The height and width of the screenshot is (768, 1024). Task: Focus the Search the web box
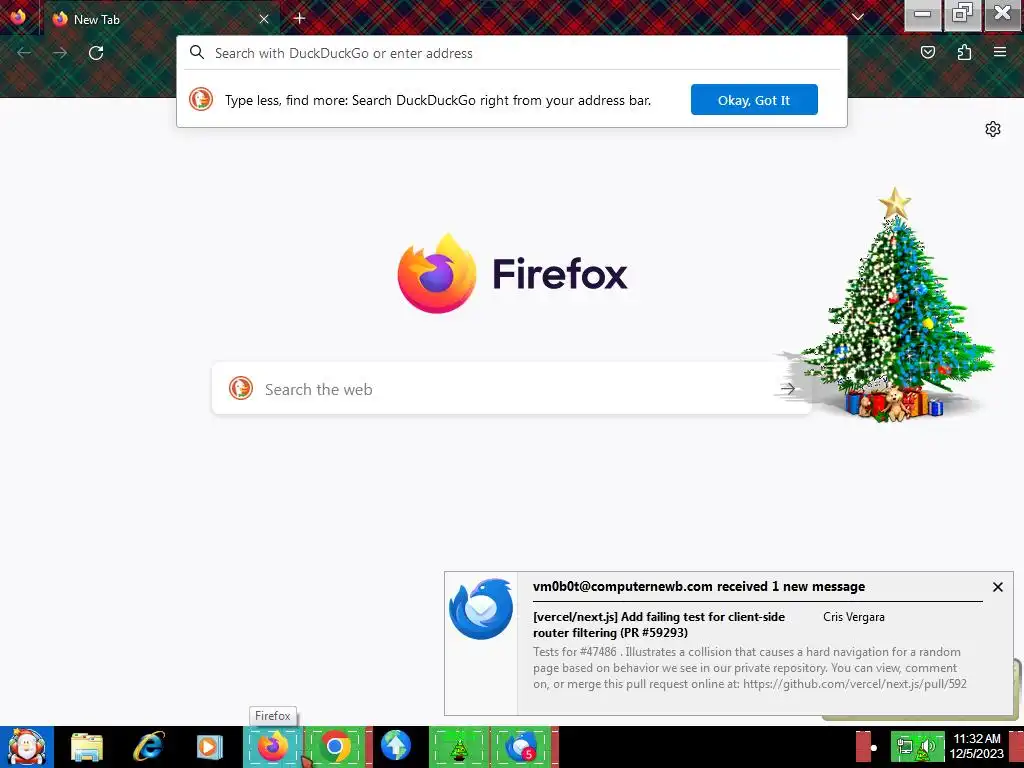(511, 389)
